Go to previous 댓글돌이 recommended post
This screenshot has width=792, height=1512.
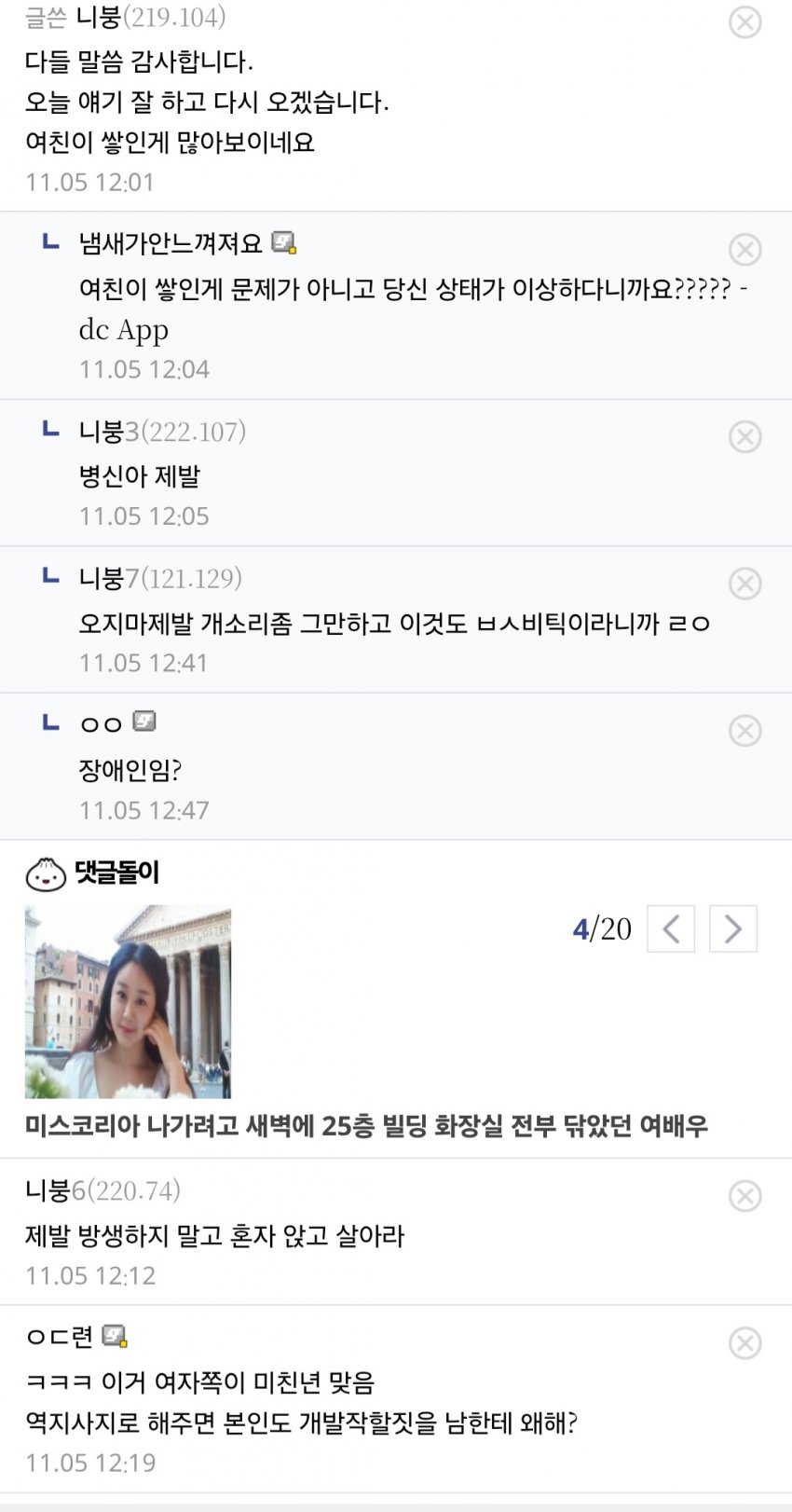671,928
